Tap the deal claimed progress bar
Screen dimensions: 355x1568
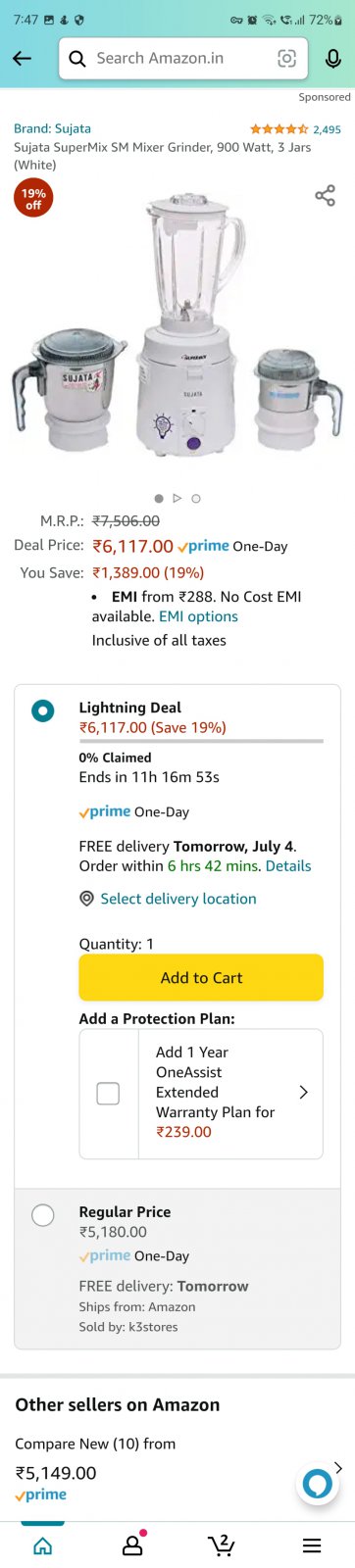click(x=201, y=741)
